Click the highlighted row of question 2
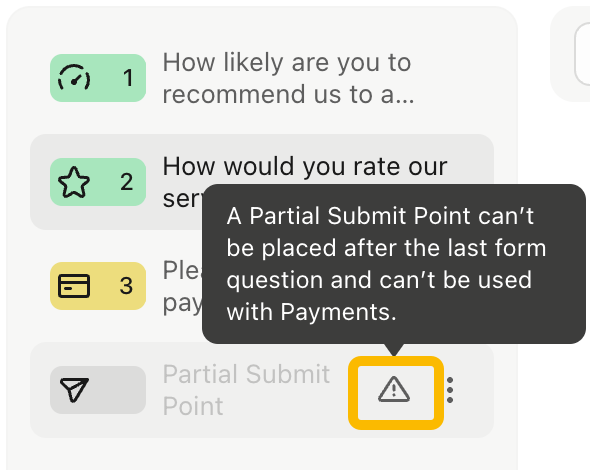 point(262,182)
